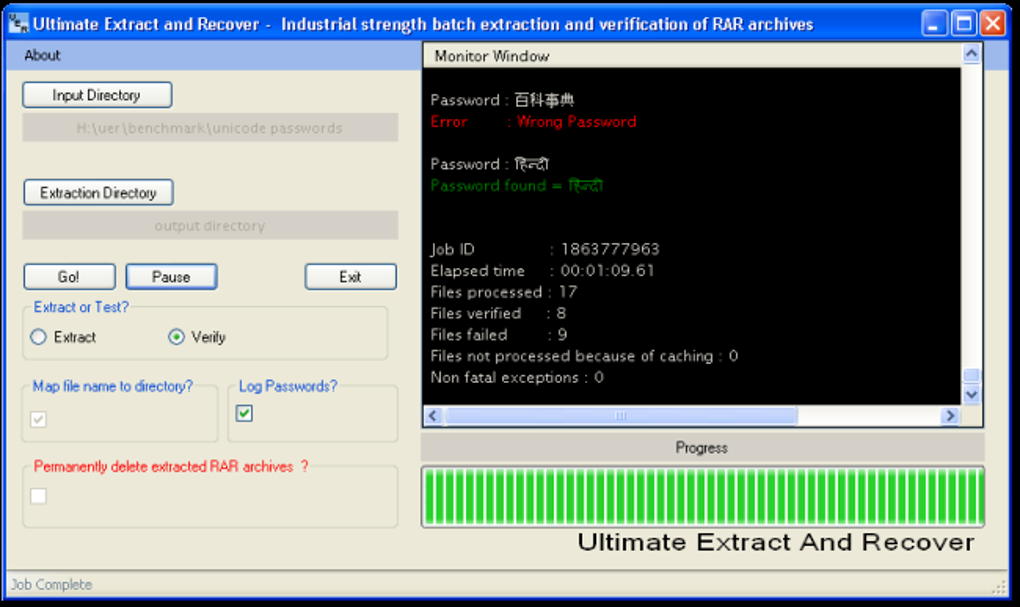Screen dimensions: 1020x607
Task: Click the Extraction Directory button
Action: pos(98,193)
